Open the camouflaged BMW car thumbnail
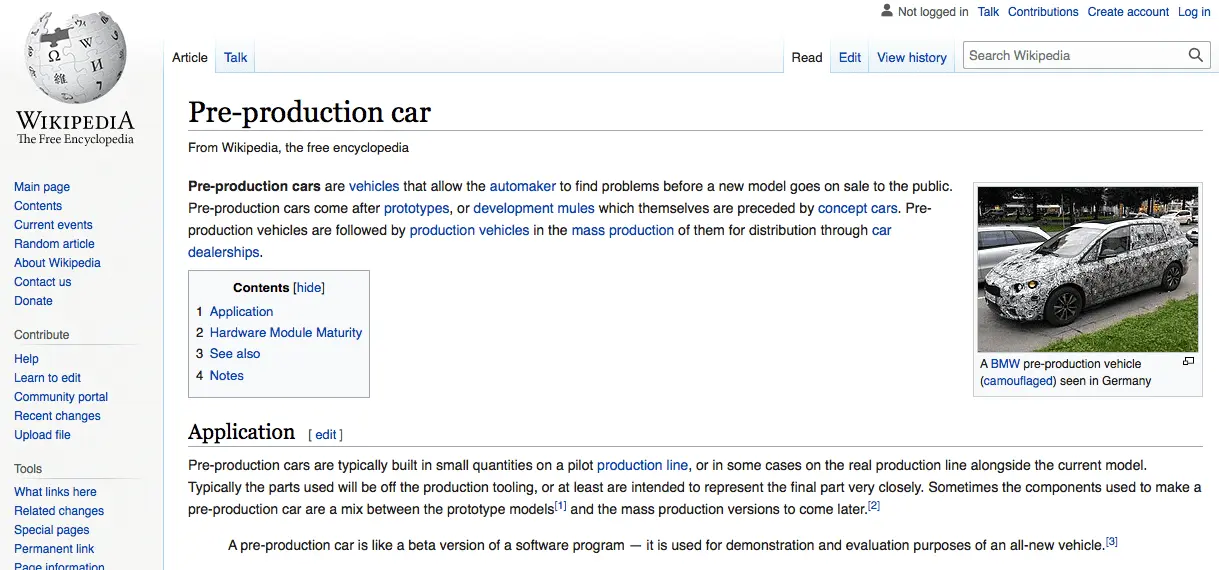 pos(1088,270)
